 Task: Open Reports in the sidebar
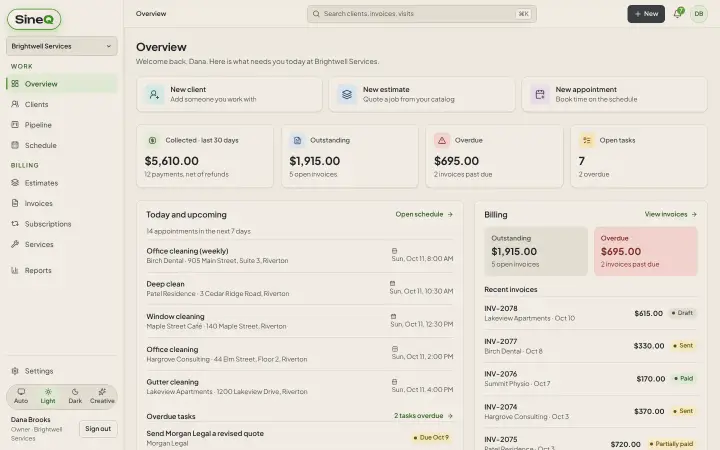(62, 270)
